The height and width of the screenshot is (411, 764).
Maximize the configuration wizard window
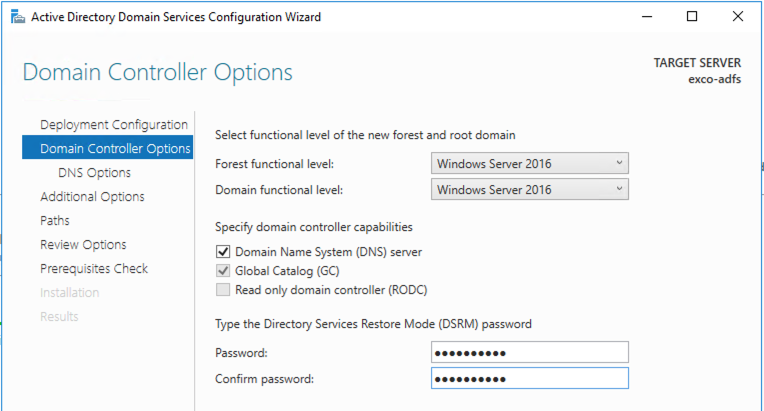point(692,17)
